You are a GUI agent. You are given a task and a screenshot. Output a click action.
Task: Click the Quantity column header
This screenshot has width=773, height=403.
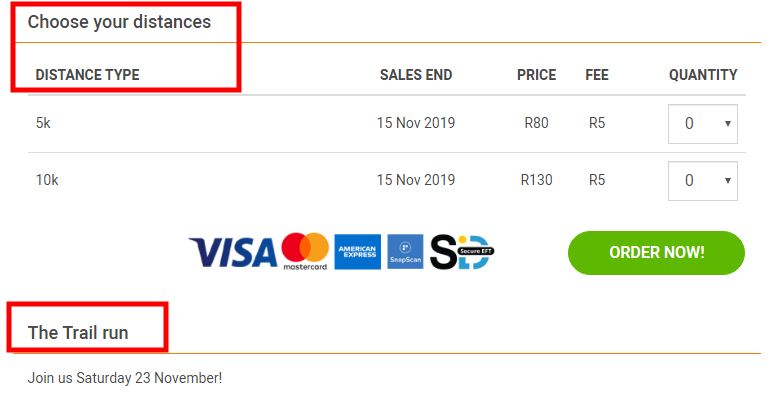tap(703, 75)
